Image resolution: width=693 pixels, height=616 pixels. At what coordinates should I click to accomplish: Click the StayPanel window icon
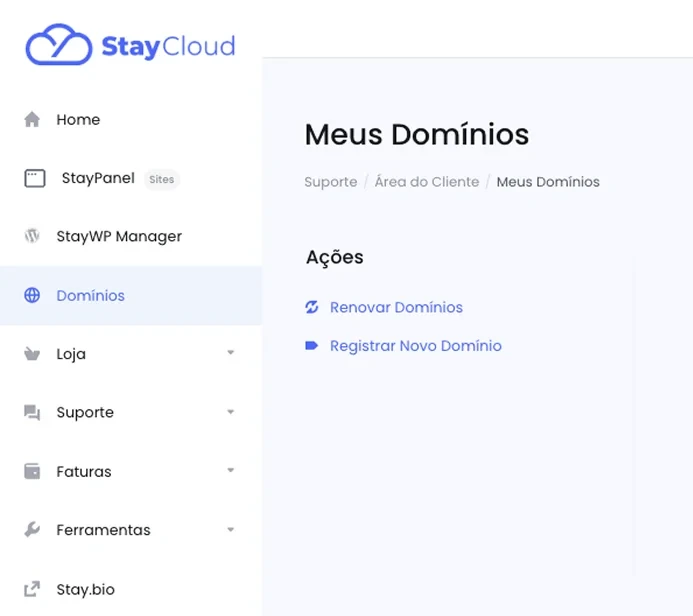click(34, 179)
